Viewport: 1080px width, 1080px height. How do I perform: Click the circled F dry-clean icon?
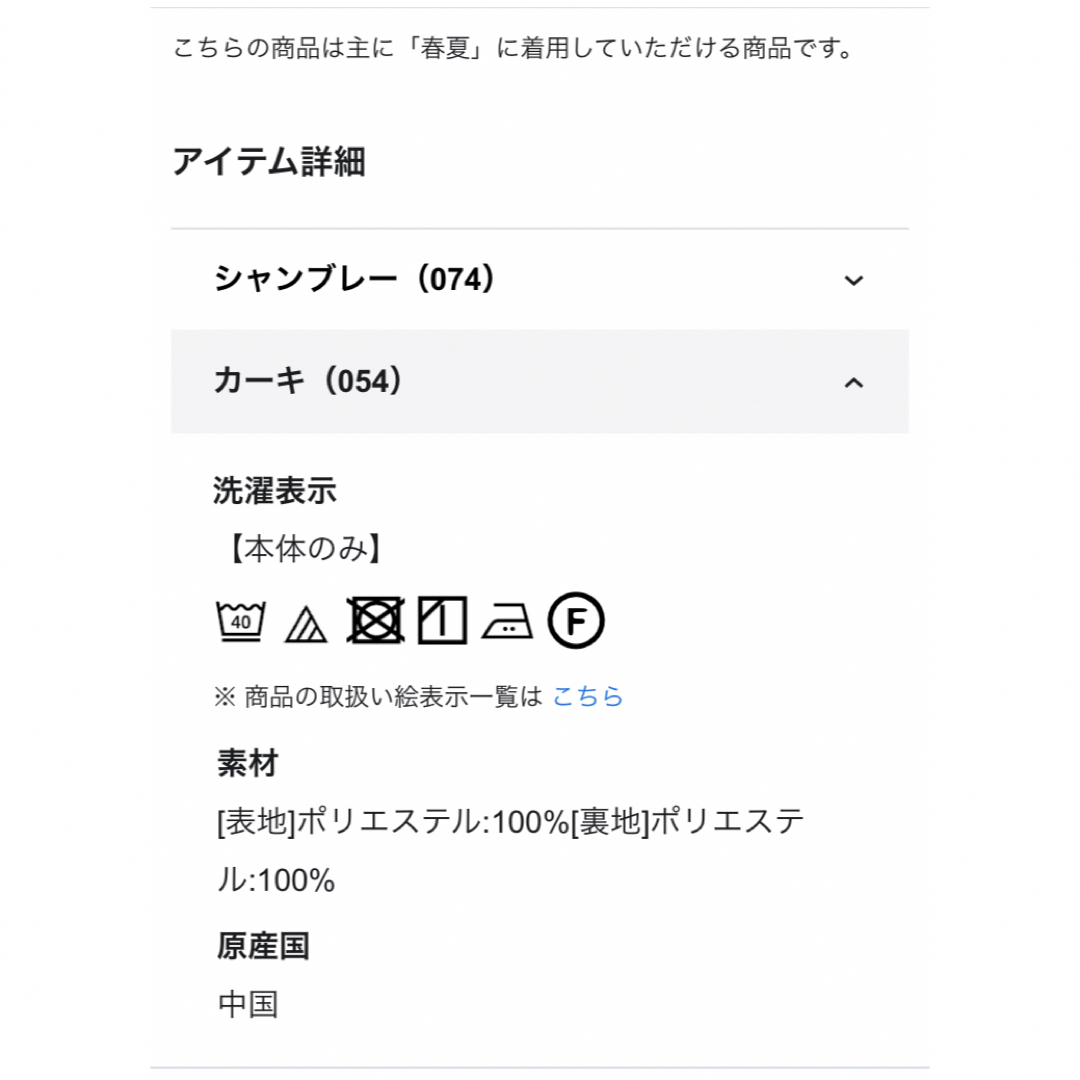[576, 621]
